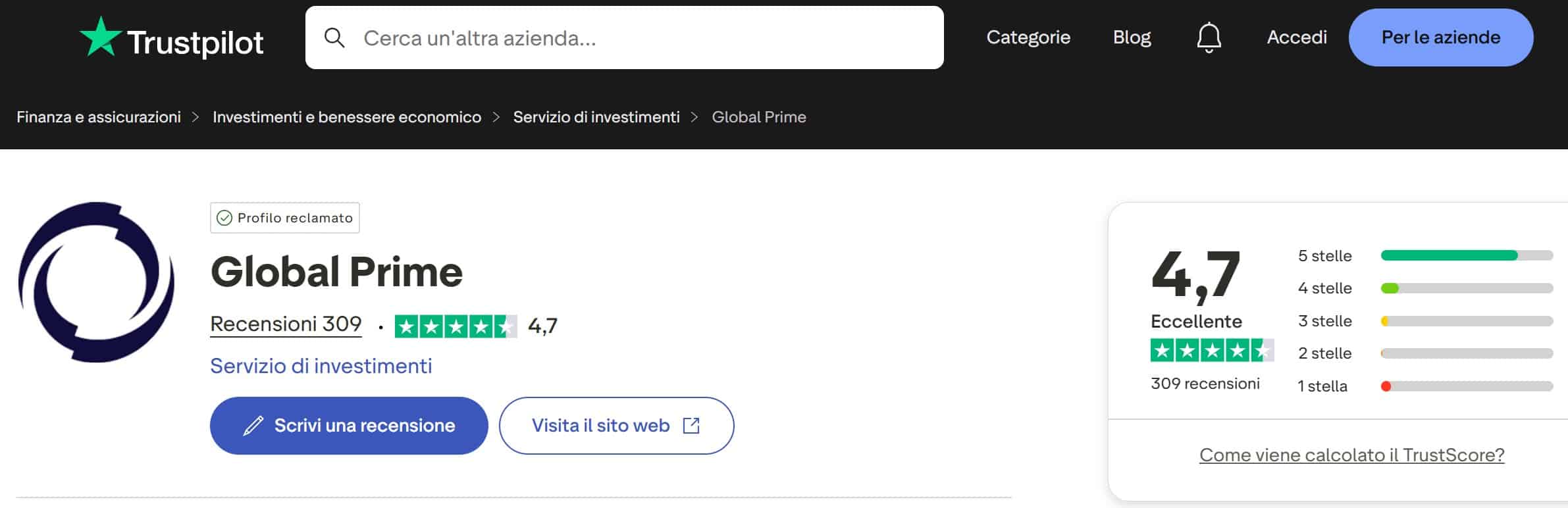Click the search magnifier icon
The height and width of the screenshot is (508, 1568).
336,38
